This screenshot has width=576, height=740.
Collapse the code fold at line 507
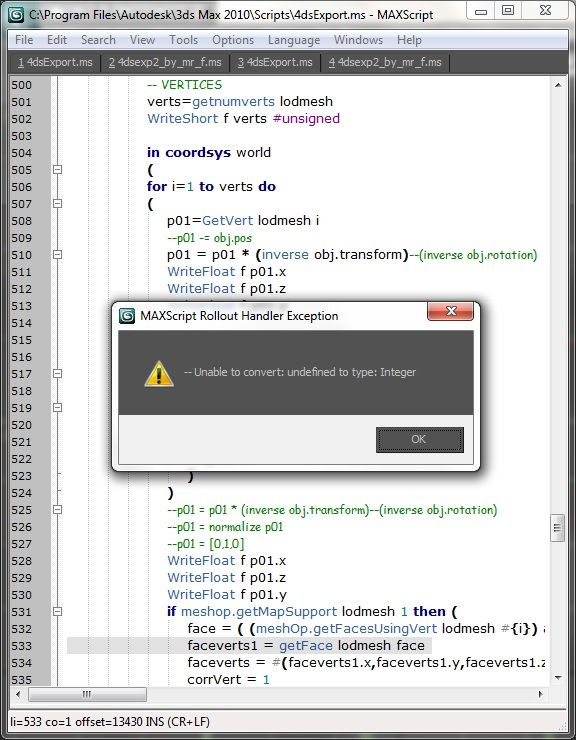[x=57, y=203]
